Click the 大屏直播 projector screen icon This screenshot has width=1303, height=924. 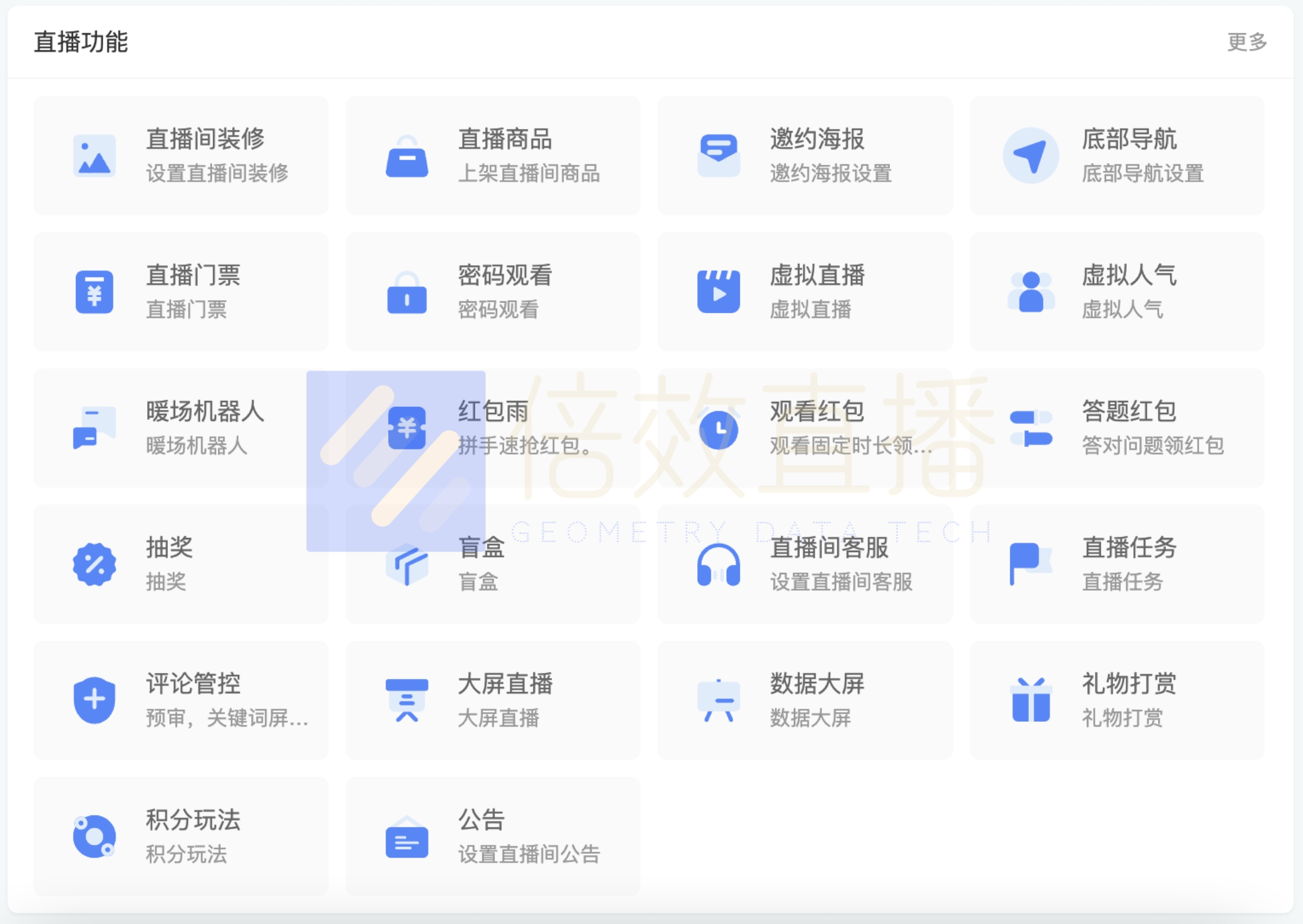[x=406, y=700]
